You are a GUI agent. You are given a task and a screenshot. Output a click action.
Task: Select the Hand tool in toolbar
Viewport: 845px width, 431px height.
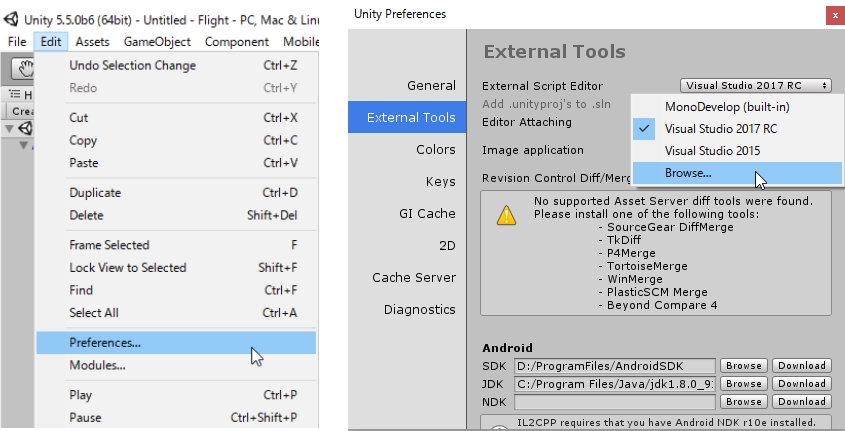click(25, 68)
